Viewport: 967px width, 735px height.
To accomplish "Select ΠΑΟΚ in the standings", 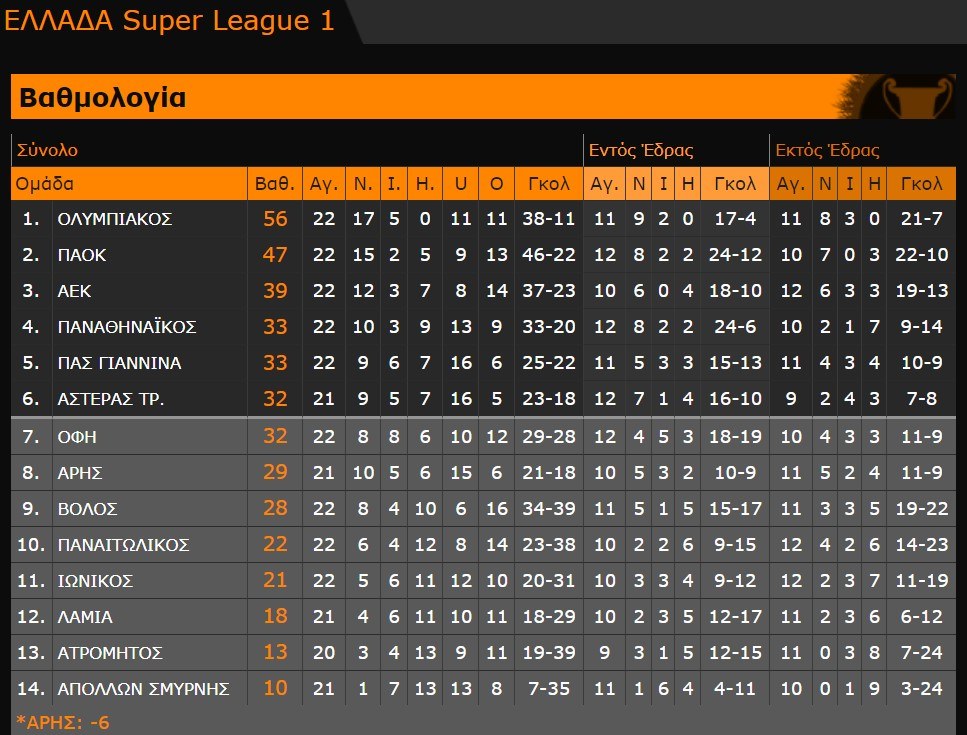I will point(82,255).
